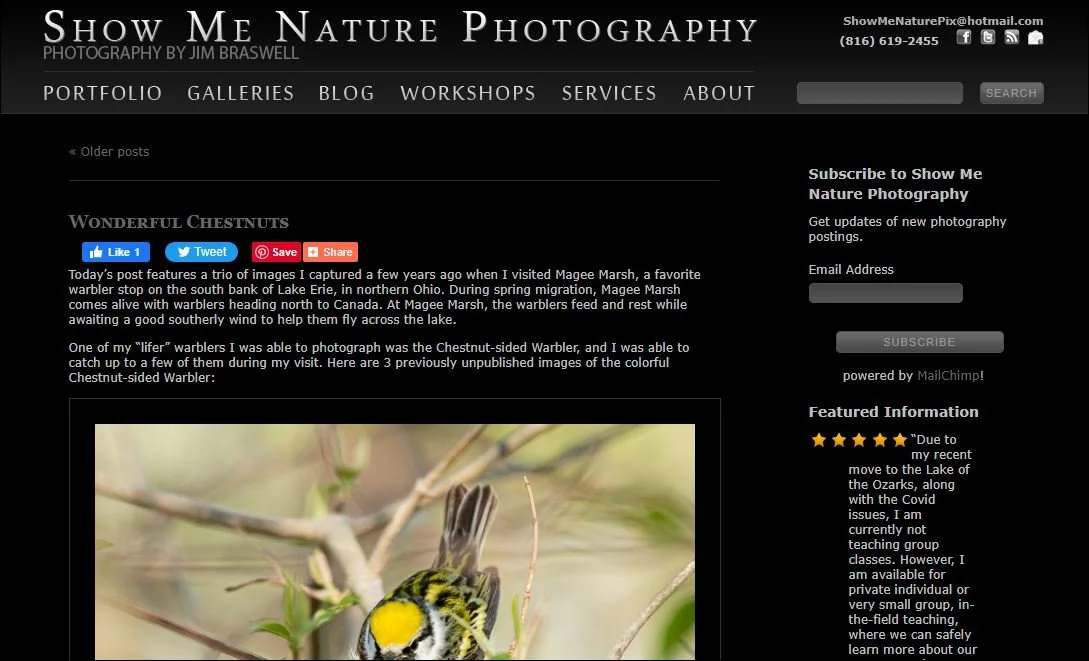
Task: Click inside the search text box
Action: 879,92
